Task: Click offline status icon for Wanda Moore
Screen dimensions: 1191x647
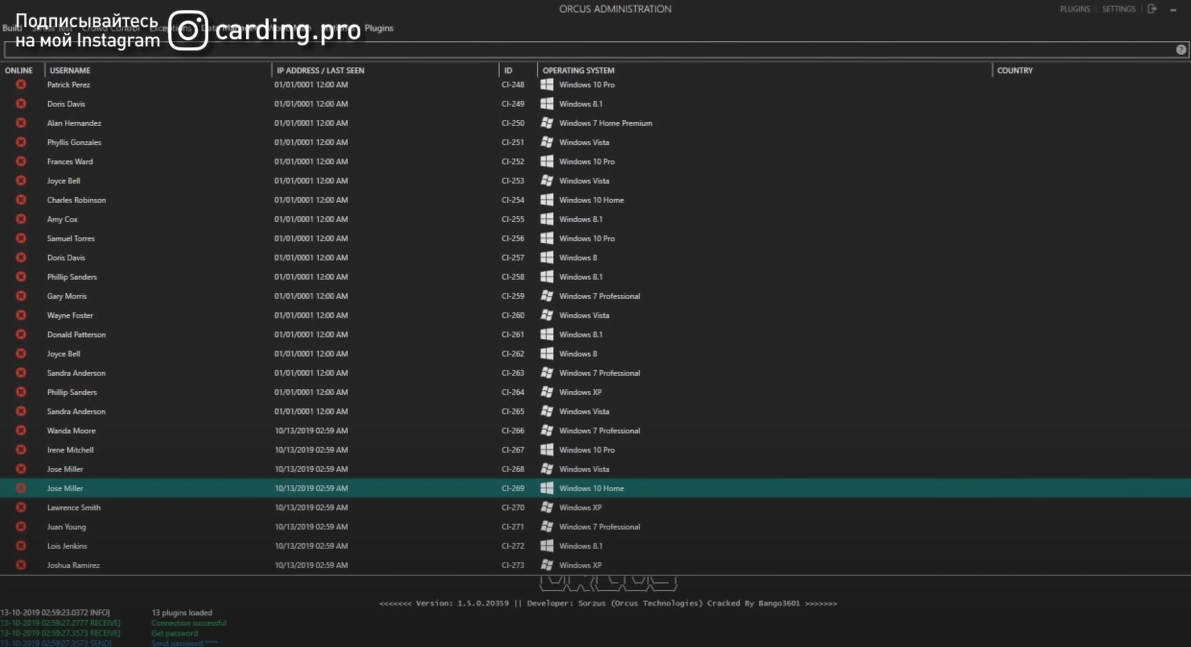Action: click(x=21, y=431)
